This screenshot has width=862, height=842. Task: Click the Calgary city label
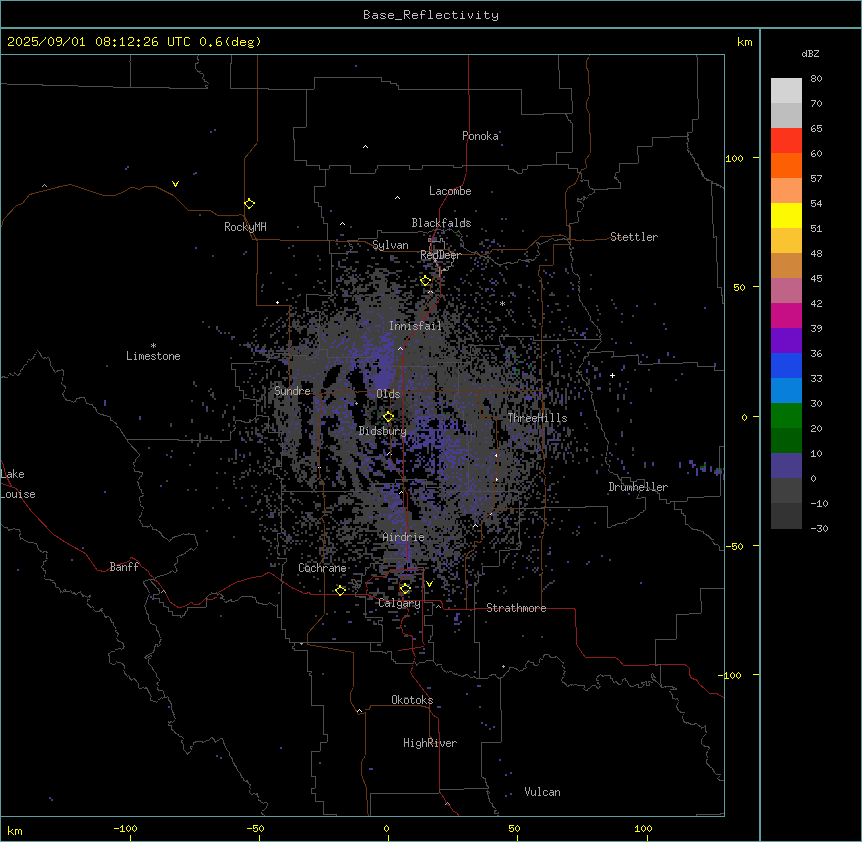(x=399, y=603)
